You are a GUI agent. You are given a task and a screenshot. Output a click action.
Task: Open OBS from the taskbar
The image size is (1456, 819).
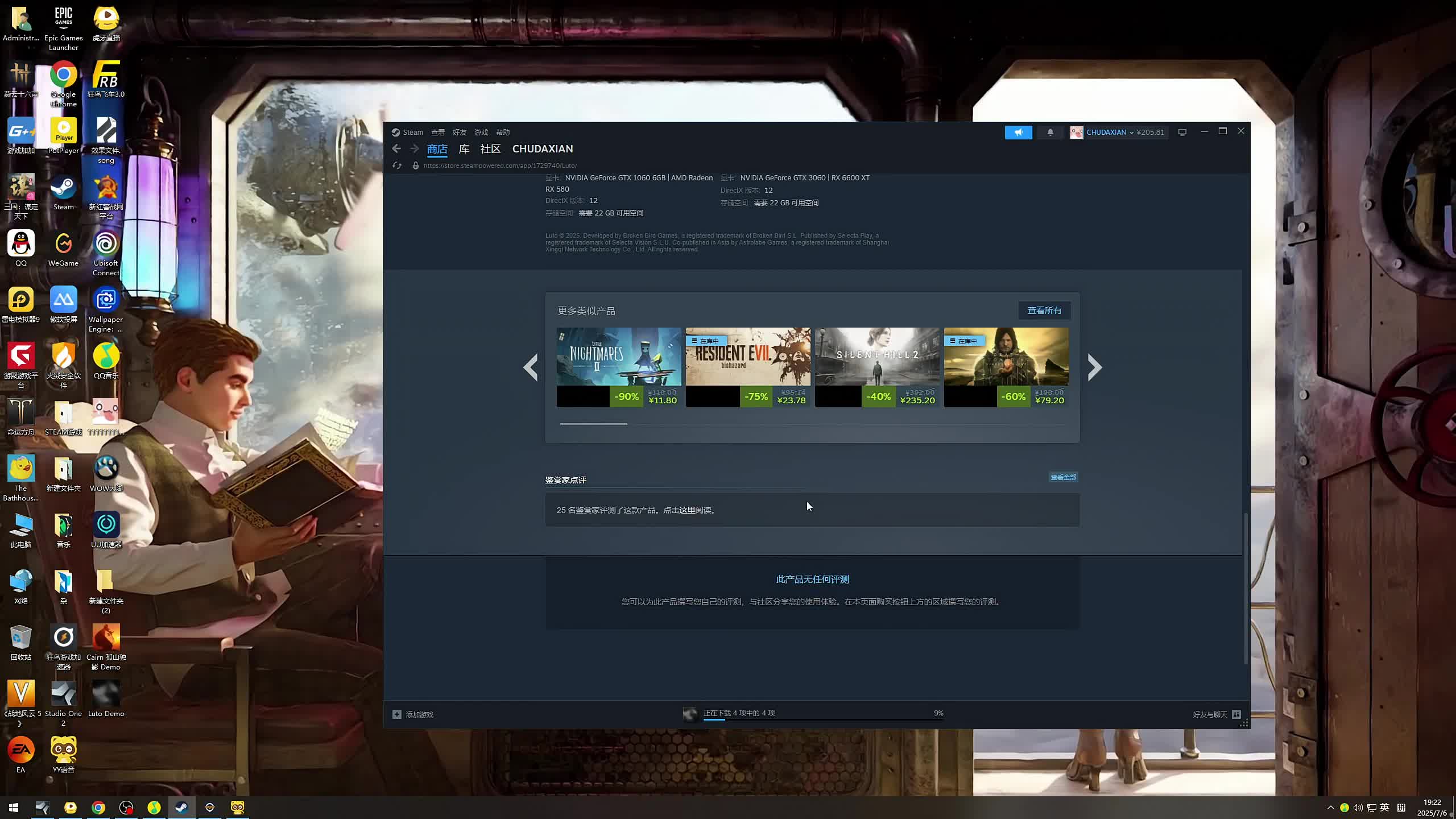pyautogui.click(x=126, y=808)
